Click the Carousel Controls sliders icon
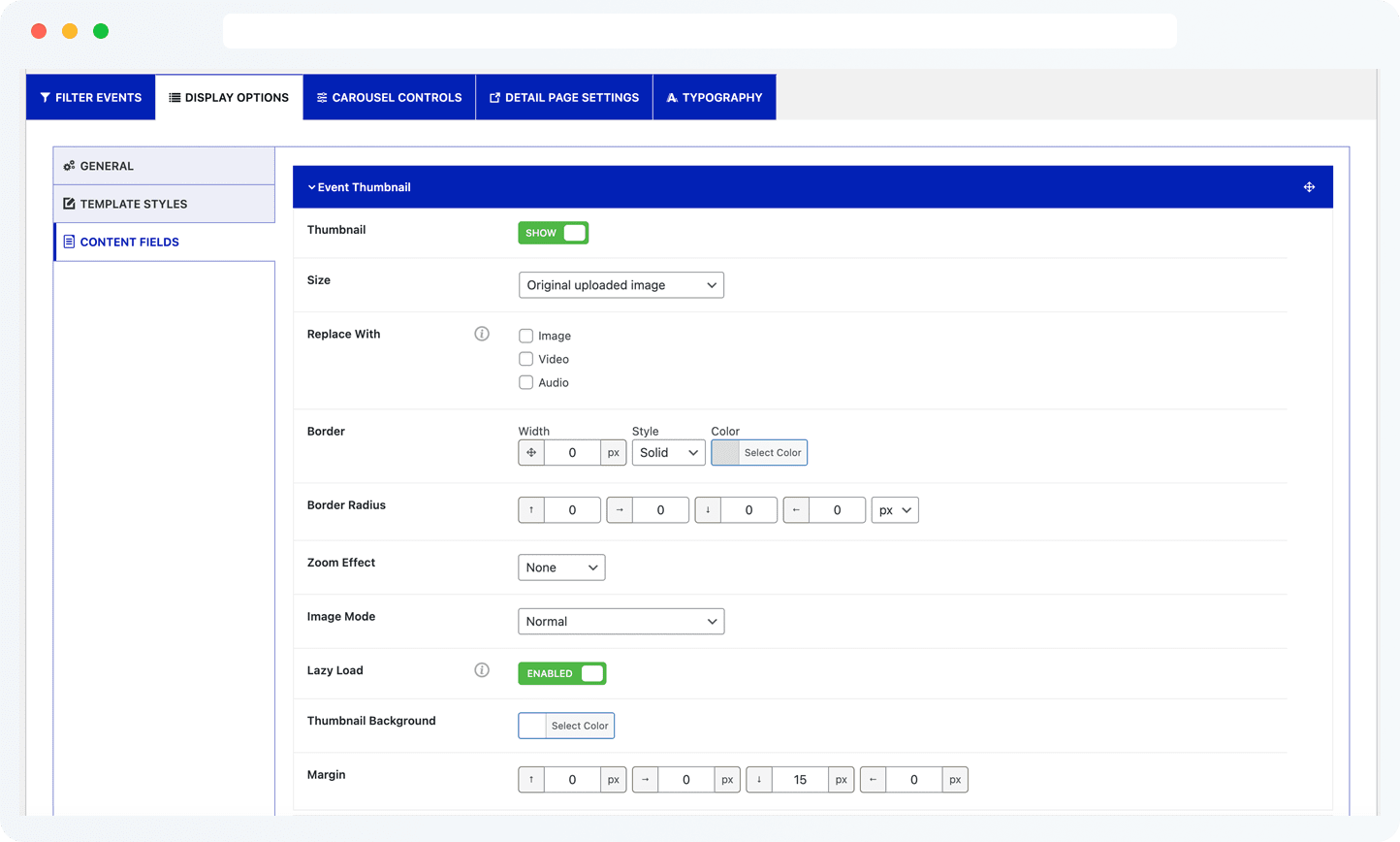Screen dimensions: 1400x842 pyautogui.click(x=322, y=97)
